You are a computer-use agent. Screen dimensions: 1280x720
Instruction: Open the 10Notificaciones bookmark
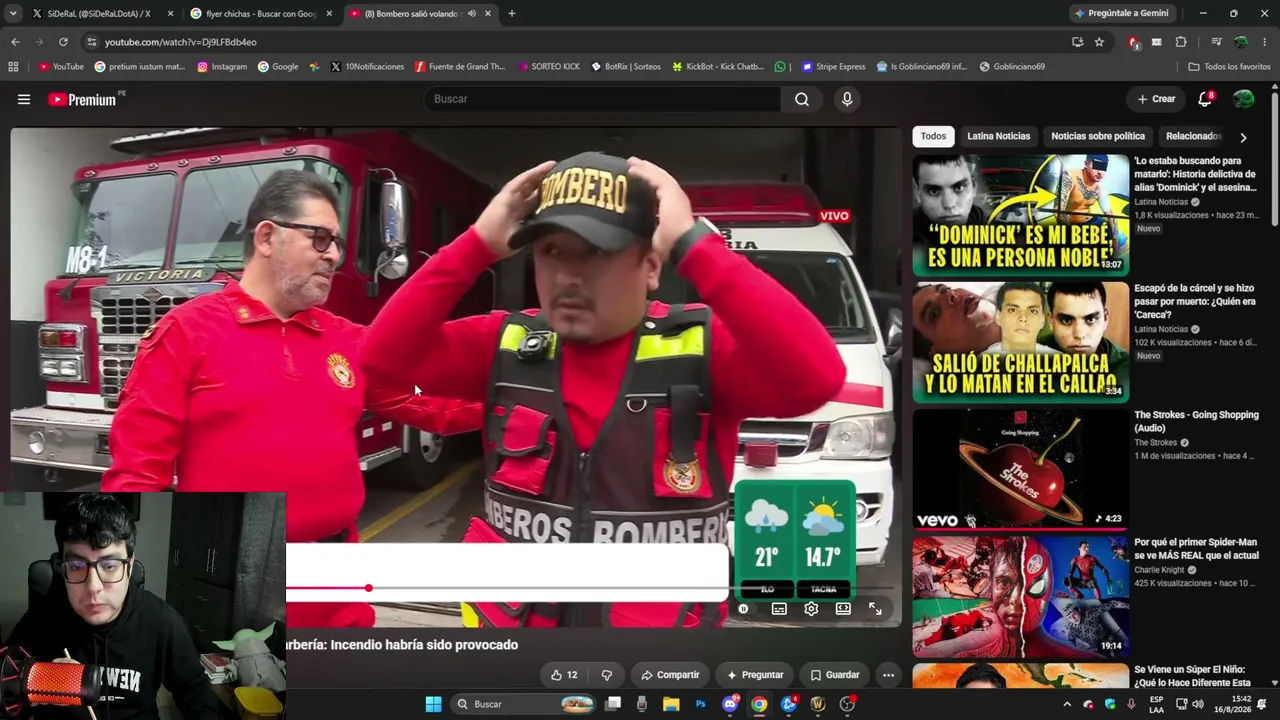(366, 67)
